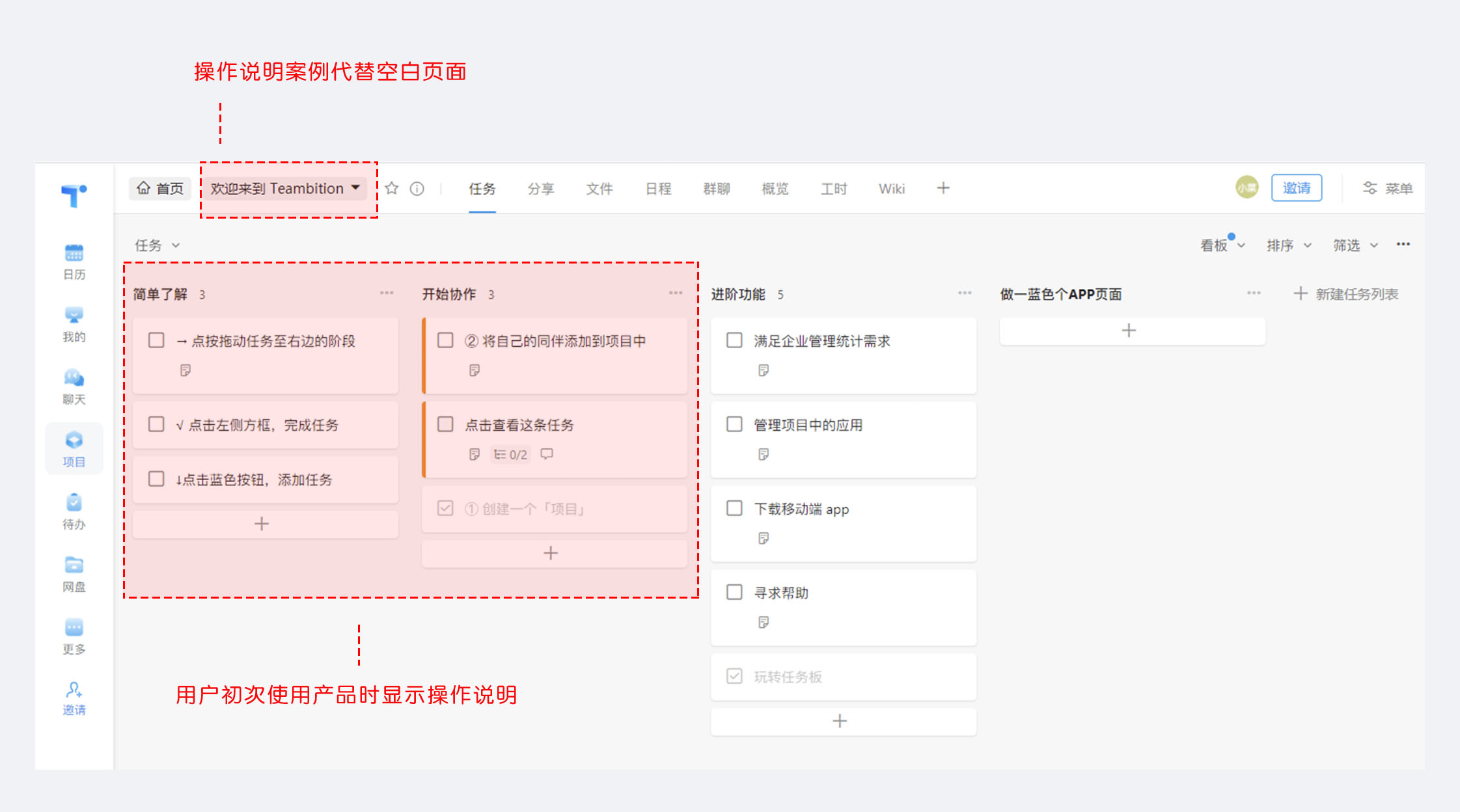Click the blue 邀请 button at top
Screen dimensions: 1460x812
pos(1296,188)
